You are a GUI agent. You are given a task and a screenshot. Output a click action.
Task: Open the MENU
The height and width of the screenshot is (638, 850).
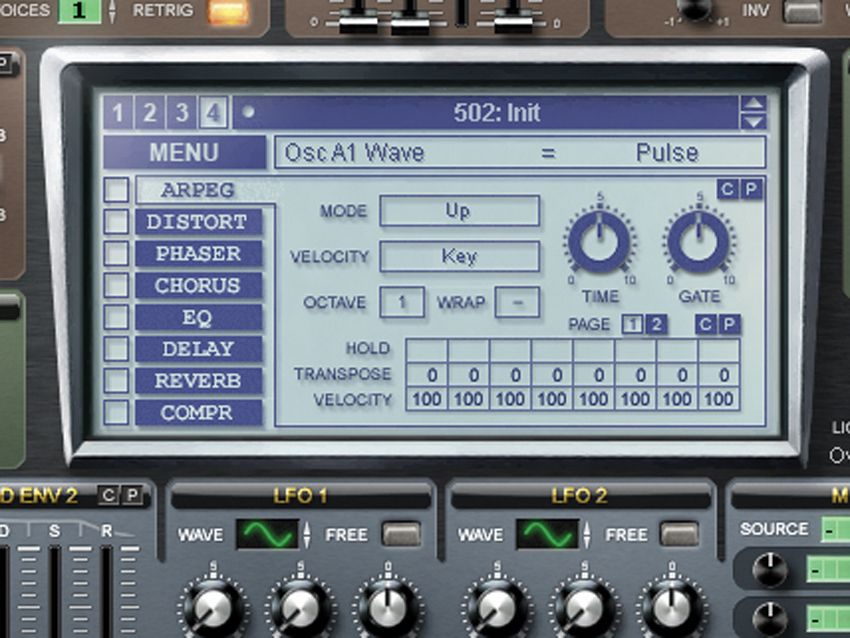[x=187, y=152]
